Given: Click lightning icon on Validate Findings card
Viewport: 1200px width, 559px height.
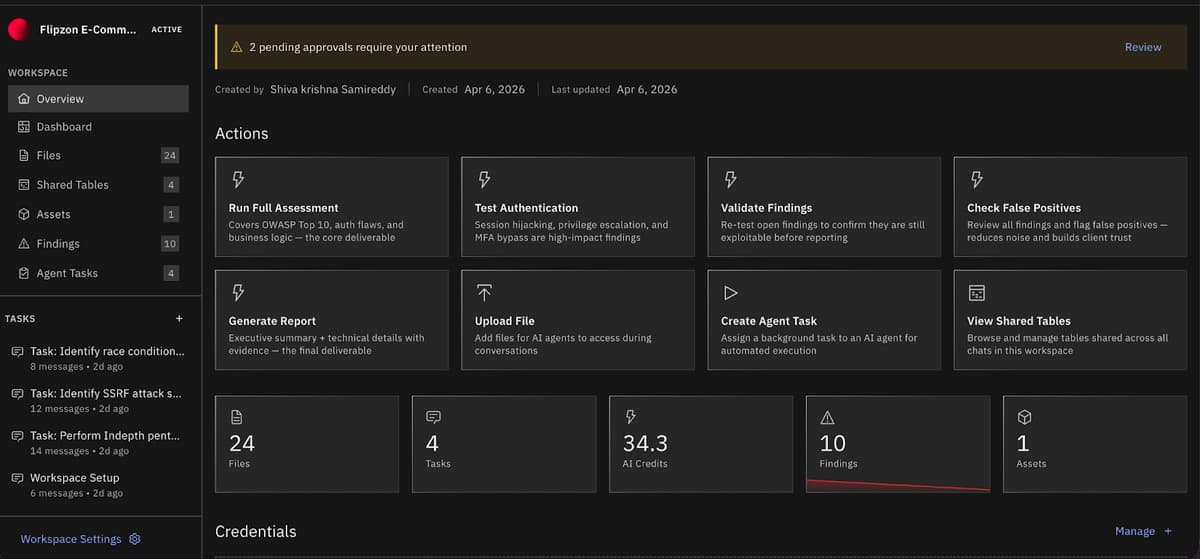Looking at the screenshot, I should coord(730,179).
